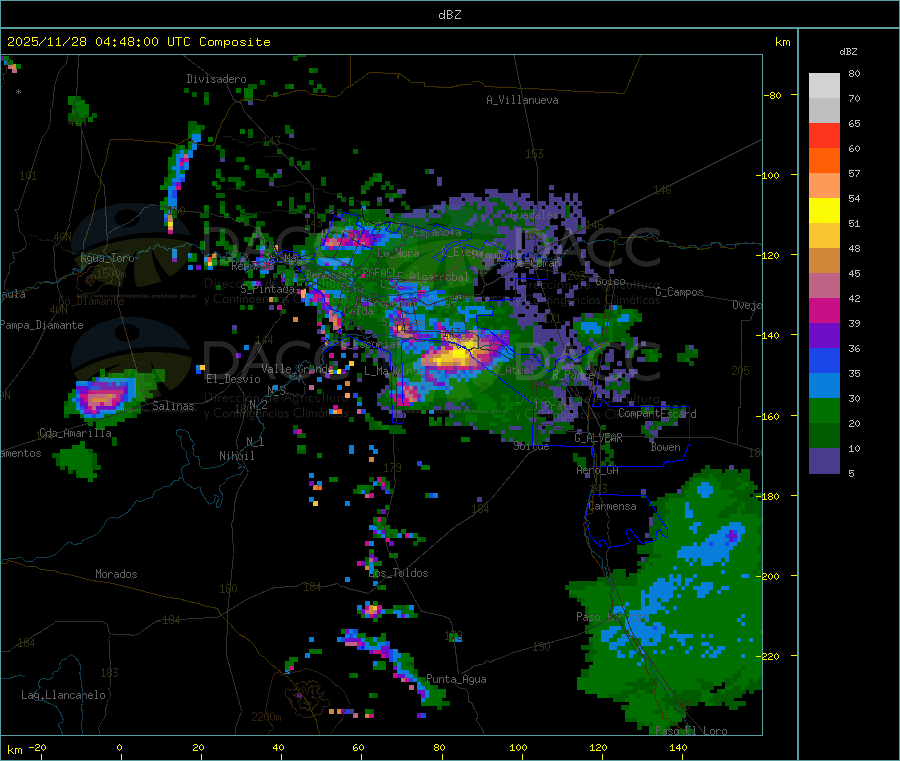Select the Pampa_Diamante map label

[42, 325]
